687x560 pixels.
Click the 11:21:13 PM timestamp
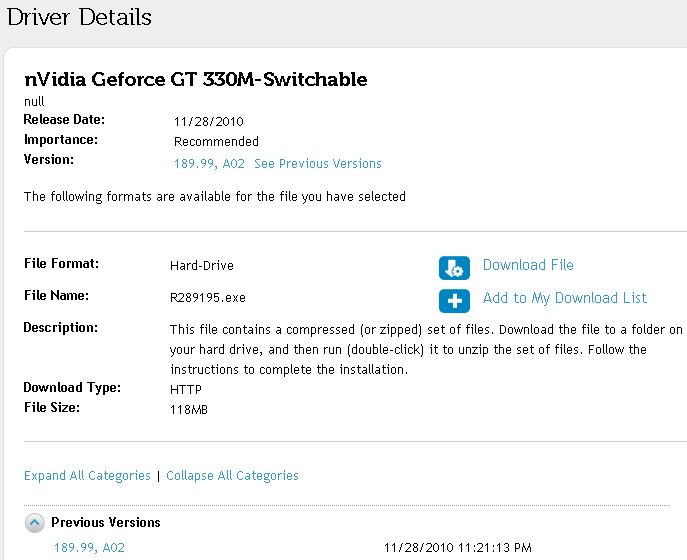(458, 548)
